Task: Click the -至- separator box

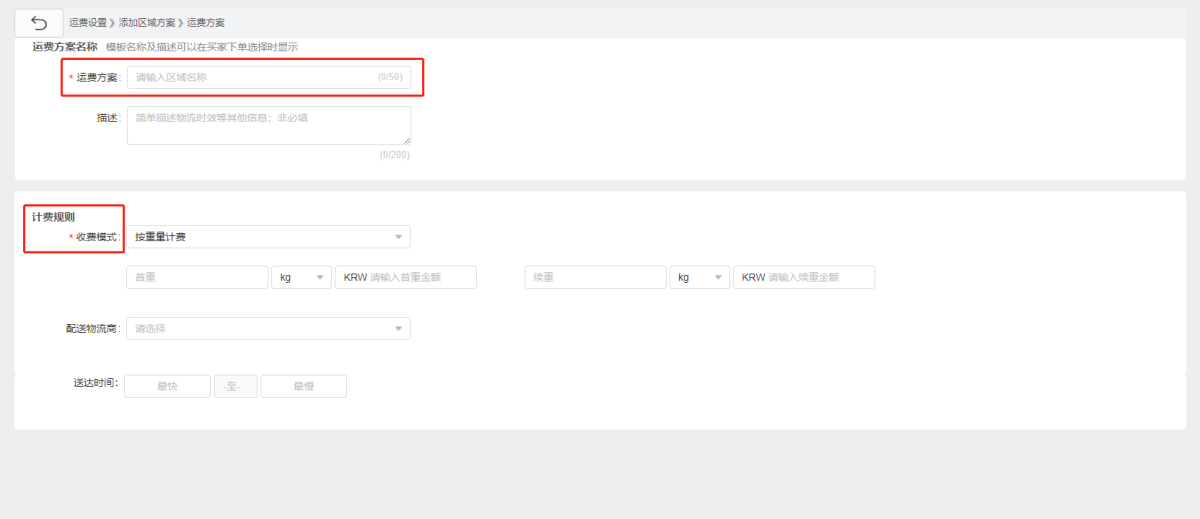Action: (x=236, y=386)
